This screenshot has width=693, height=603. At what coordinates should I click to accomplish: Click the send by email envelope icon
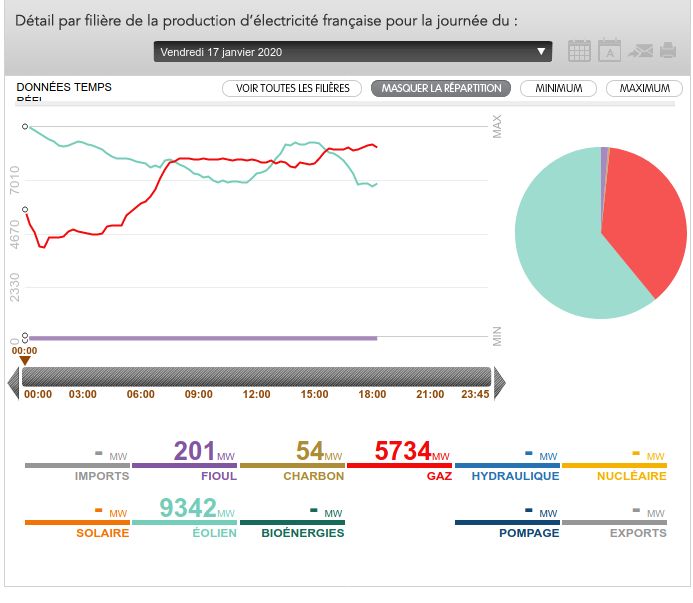[641, 51]
